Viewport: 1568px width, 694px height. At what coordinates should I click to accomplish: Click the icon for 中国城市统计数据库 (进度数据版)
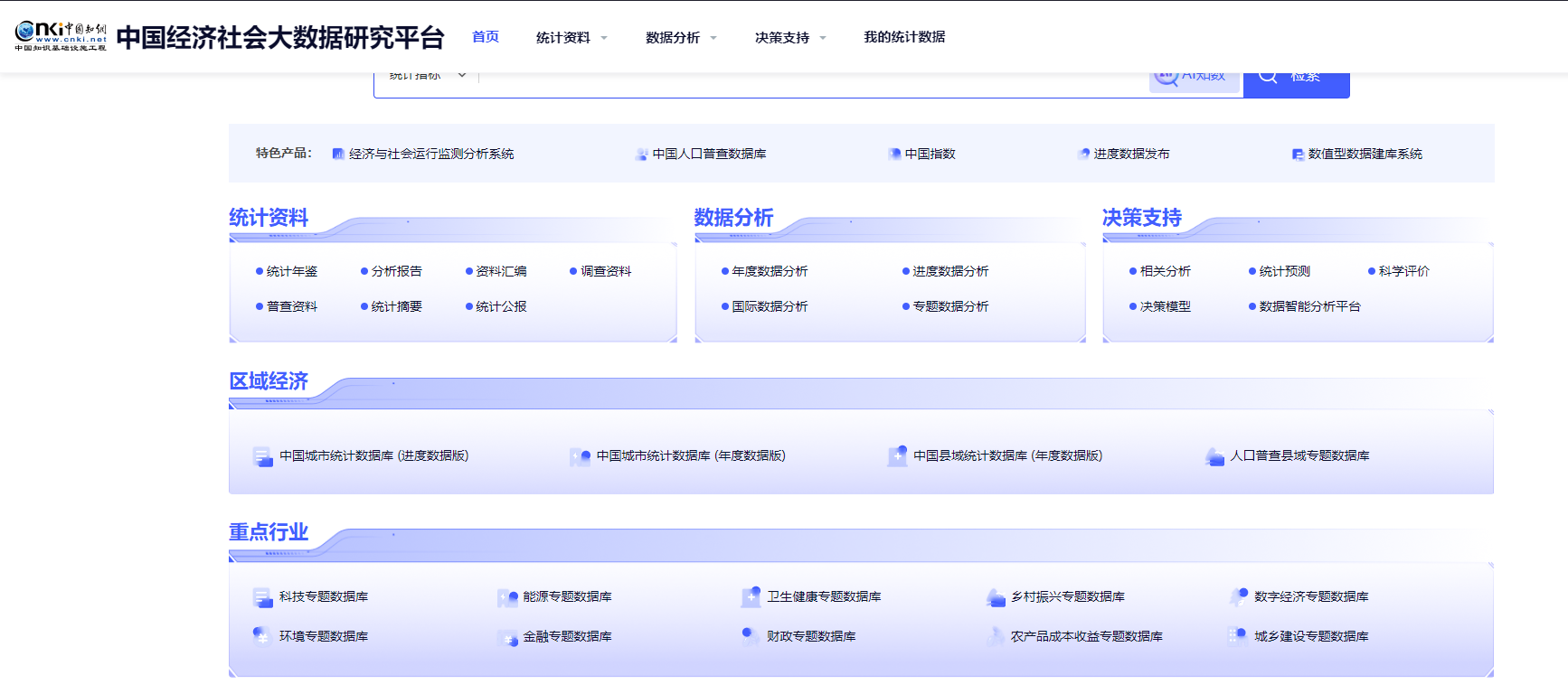pyautogui.click(x=262, y=456)
